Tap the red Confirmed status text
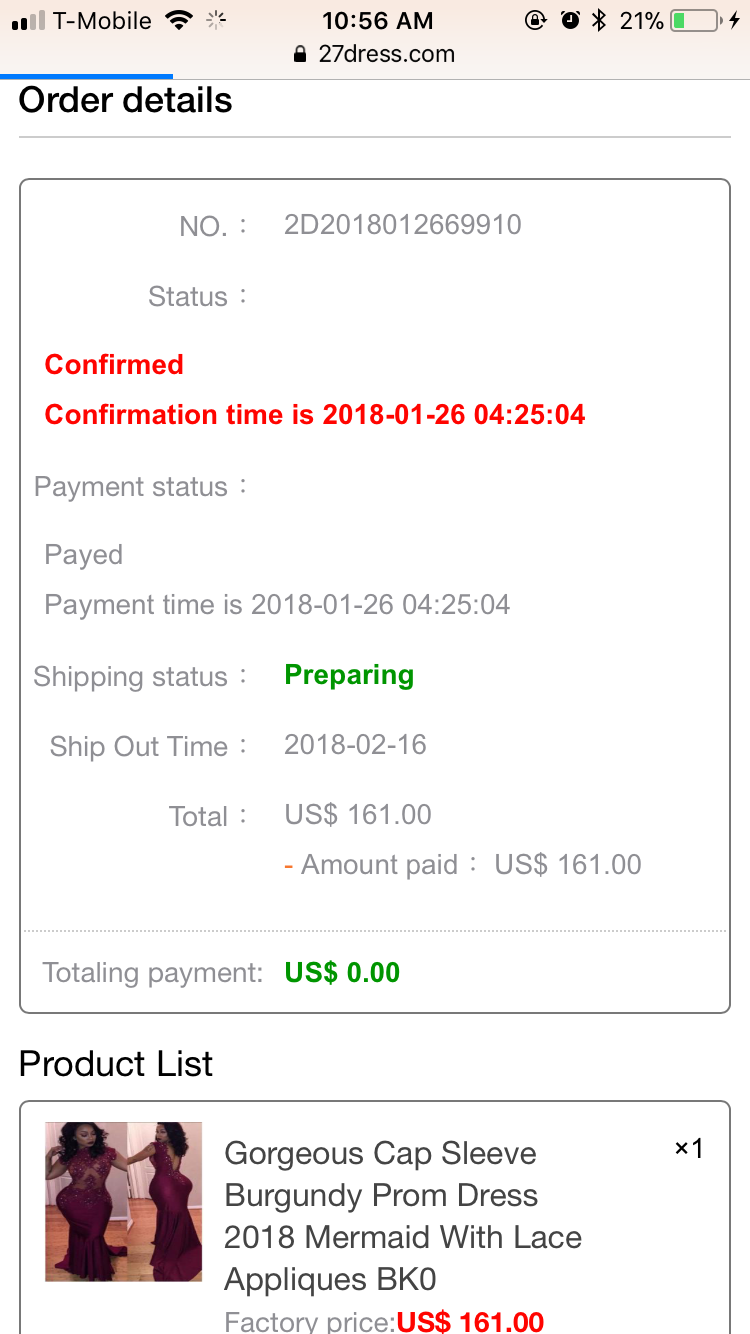The image size is (750, 1334). click(x=114, y=364)
